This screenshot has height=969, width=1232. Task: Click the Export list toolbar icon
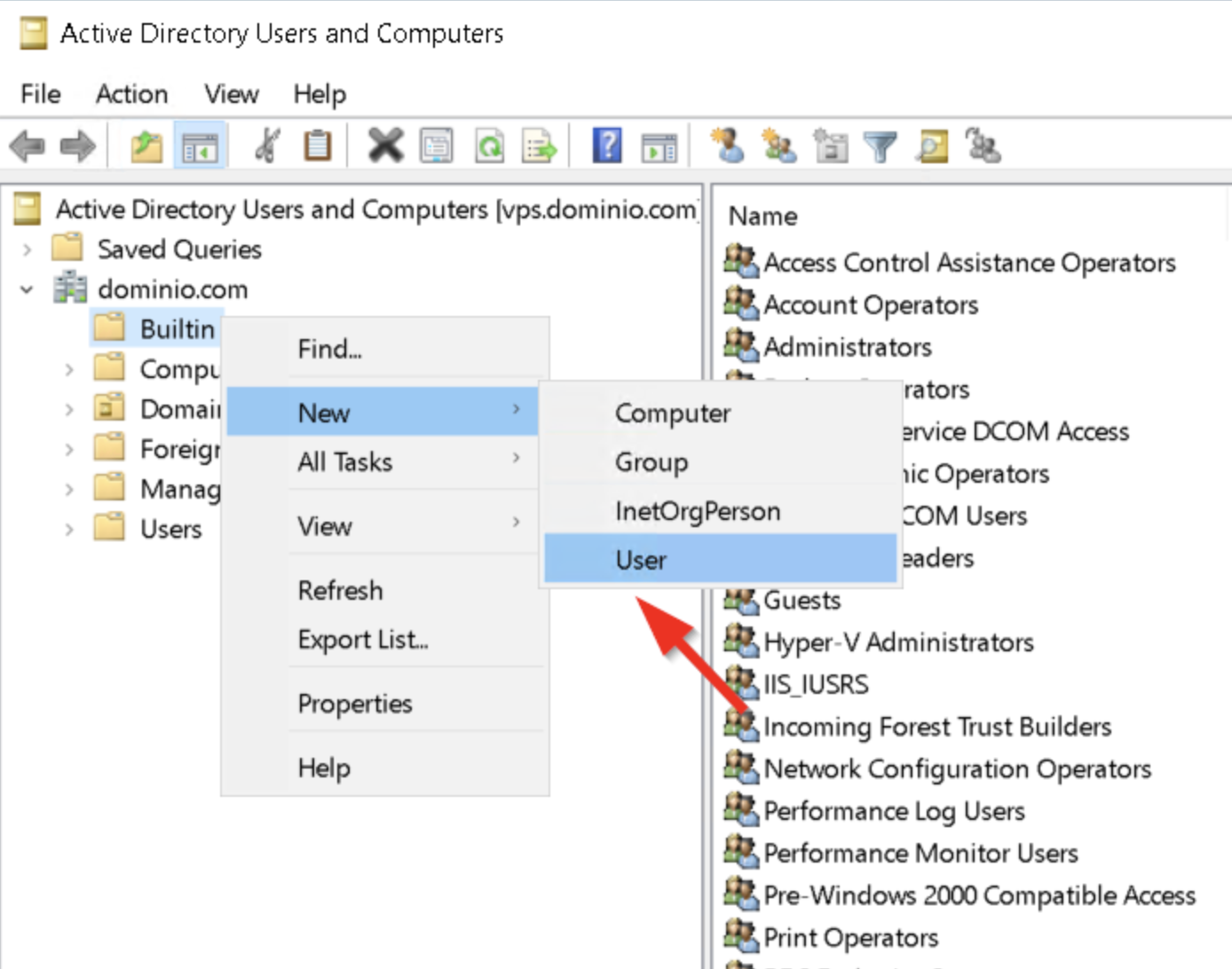[539, 146]
